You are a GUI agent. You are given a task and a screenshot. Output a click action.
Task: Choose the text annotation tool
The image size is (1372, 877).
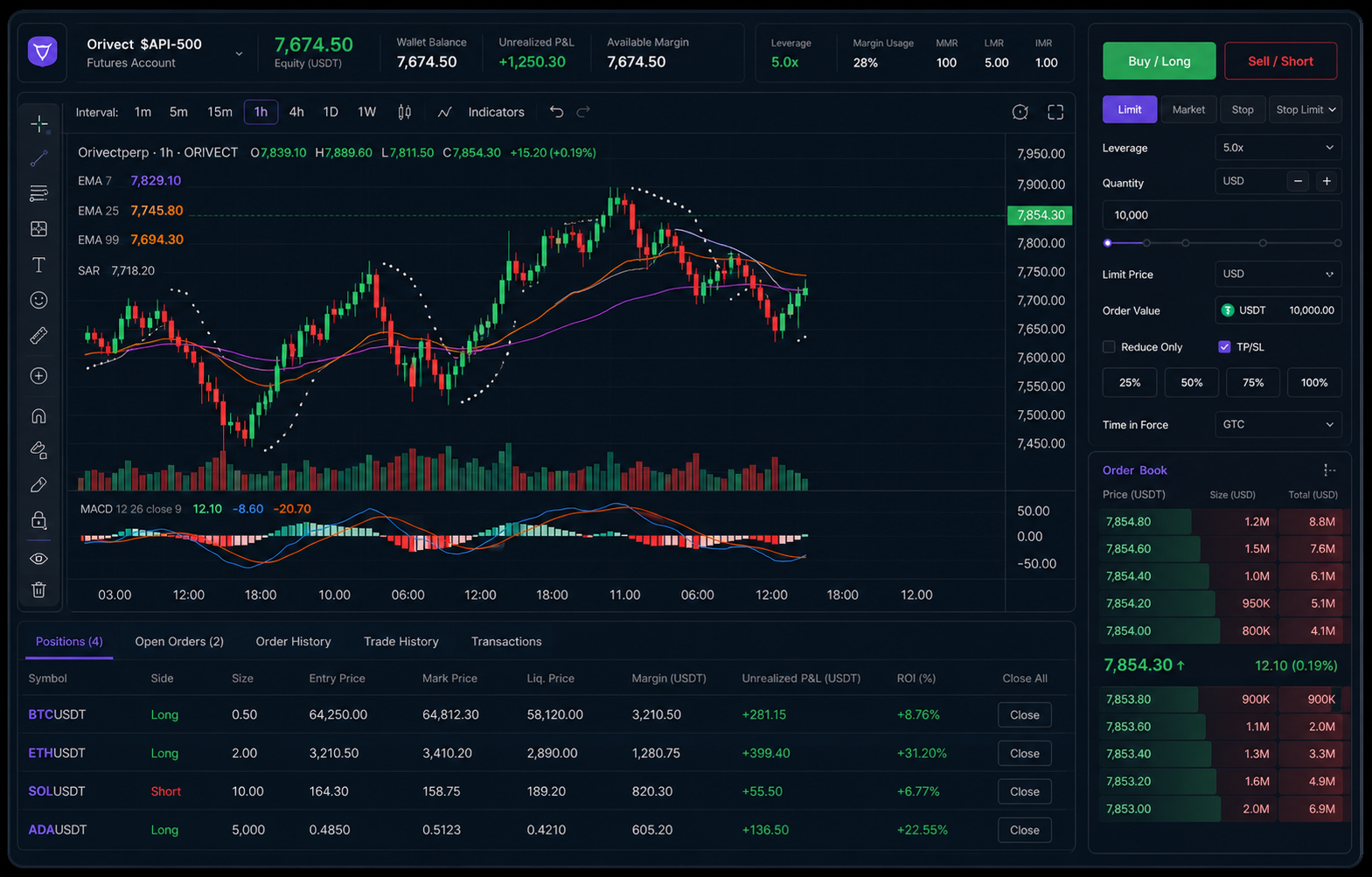point(39,264)
